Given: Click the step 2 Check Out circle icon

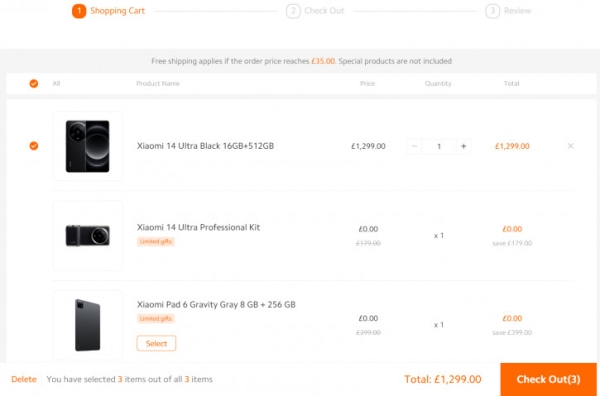Looking at the screenshot, I should (293, 11).
